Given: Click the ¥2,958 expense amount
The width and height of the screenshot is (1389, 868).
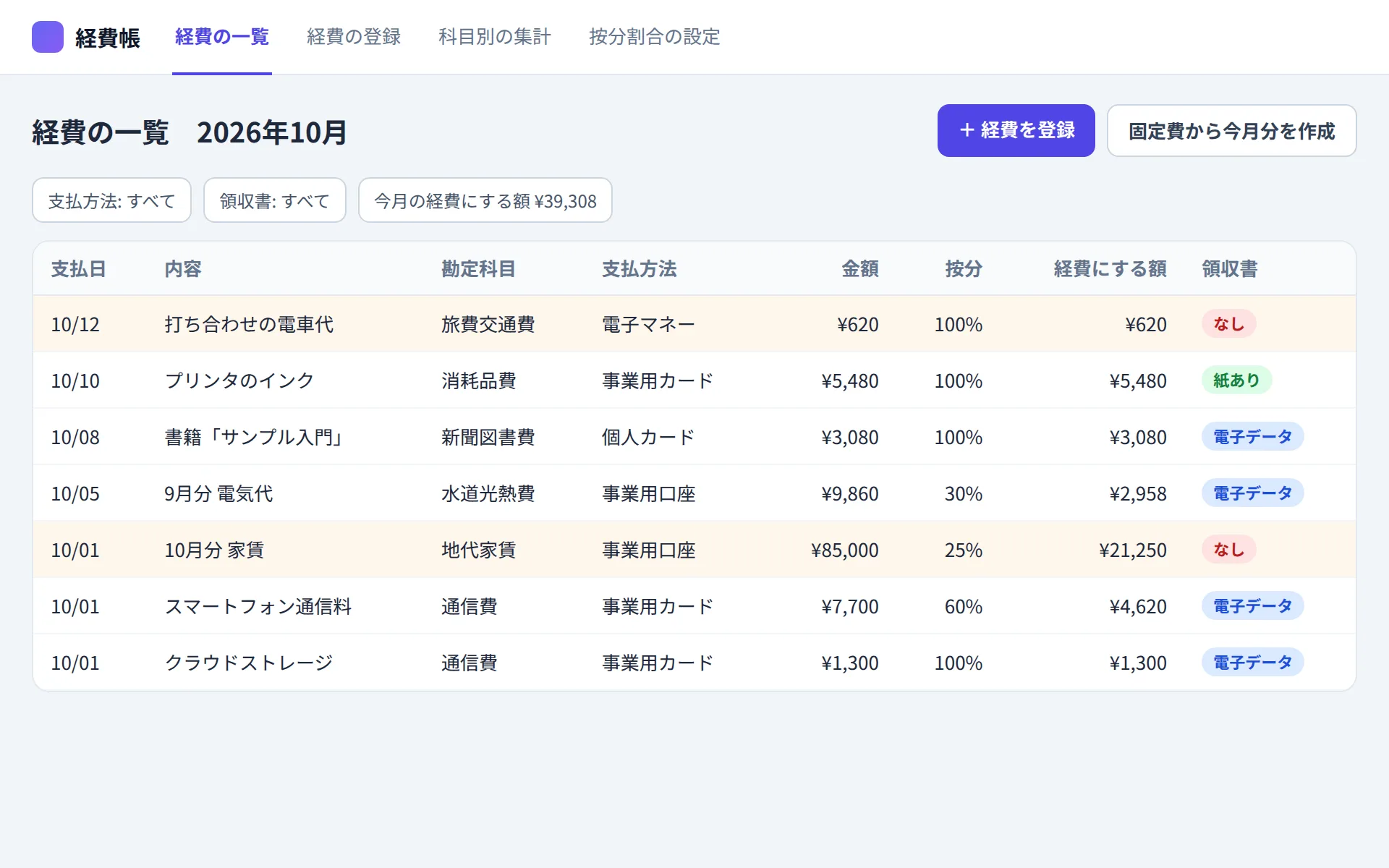Looking at the screenshot, I should click(x=1138, y=493).
